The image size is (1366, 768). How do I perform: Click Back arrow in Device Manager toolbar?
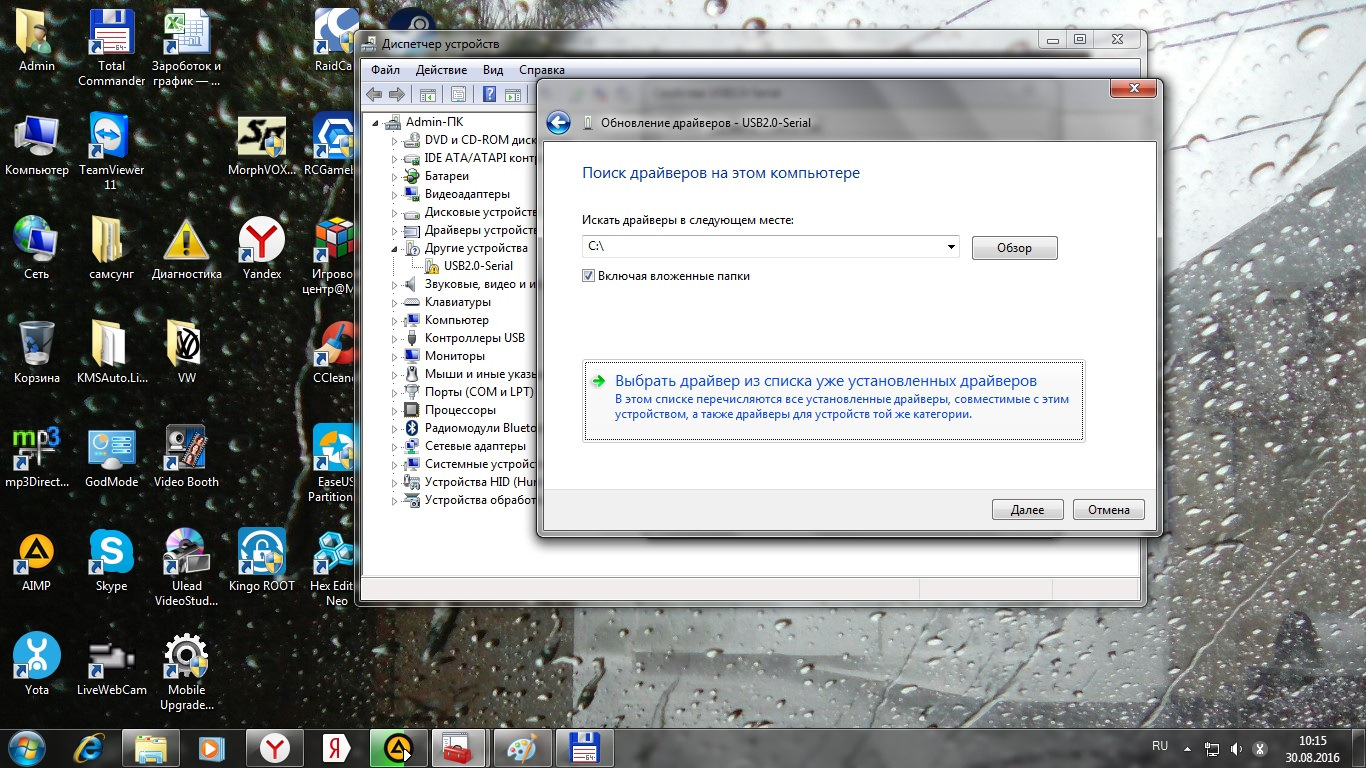point(374,95)
